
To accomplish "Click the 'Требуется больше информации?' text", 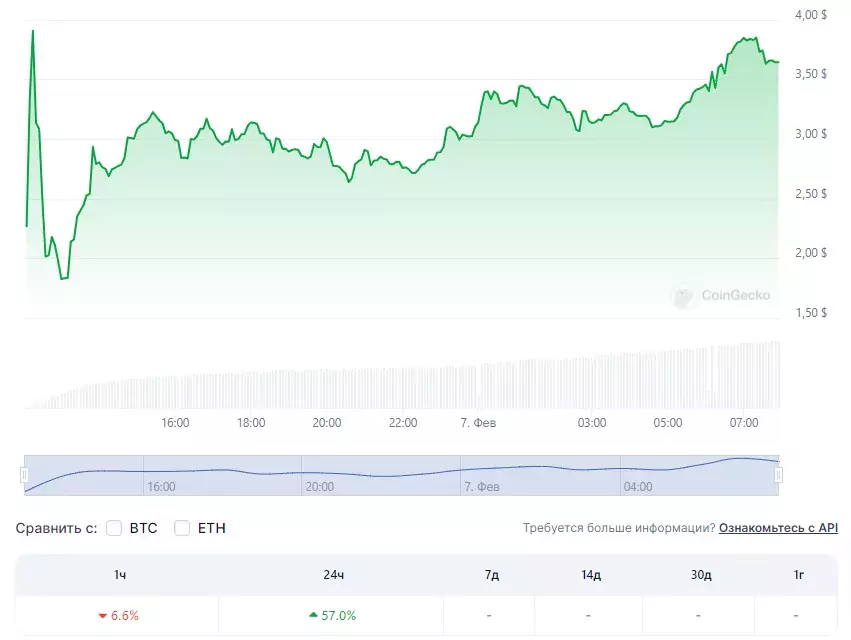I will click(x=619, y=528).
